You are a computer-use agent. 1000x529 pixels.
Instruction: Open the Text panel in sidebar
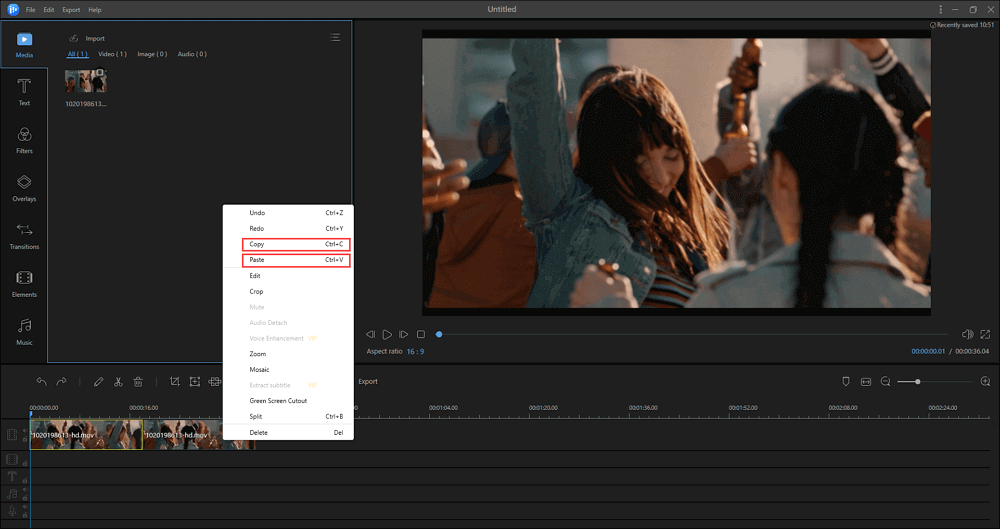click(x=24, y=92)
